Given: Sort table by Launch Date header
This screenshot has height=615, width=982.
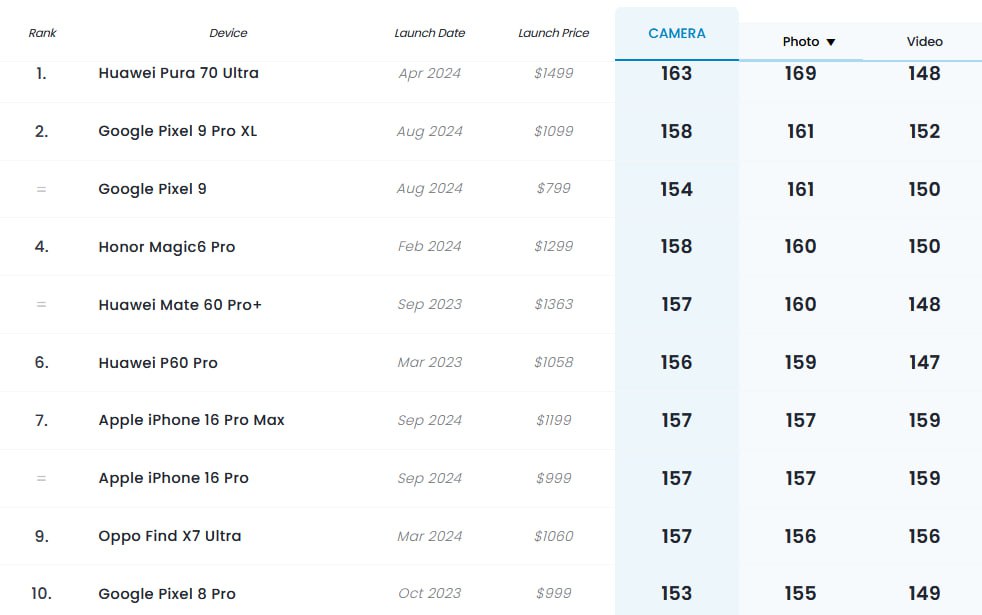Looking at the screenshot, I should click(x=430, y=33).
